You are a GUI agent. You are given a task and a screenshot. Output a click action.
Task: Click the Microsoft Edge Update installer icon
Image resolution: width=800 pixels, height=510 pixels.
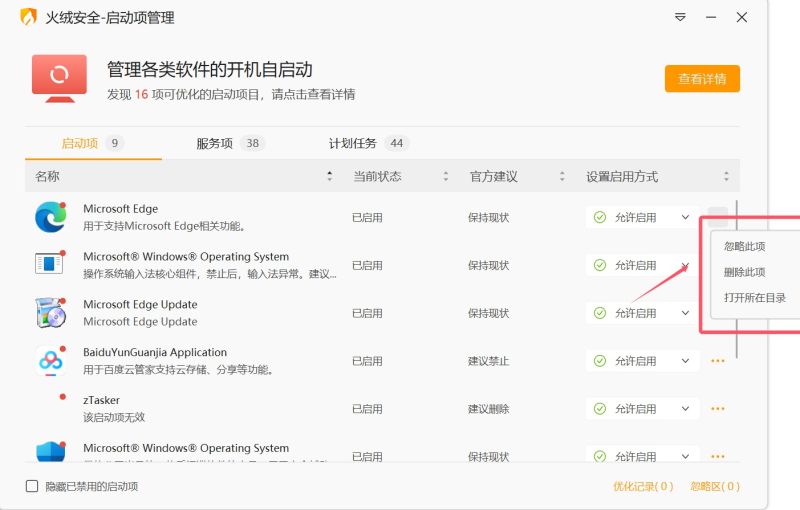(51, 312)
